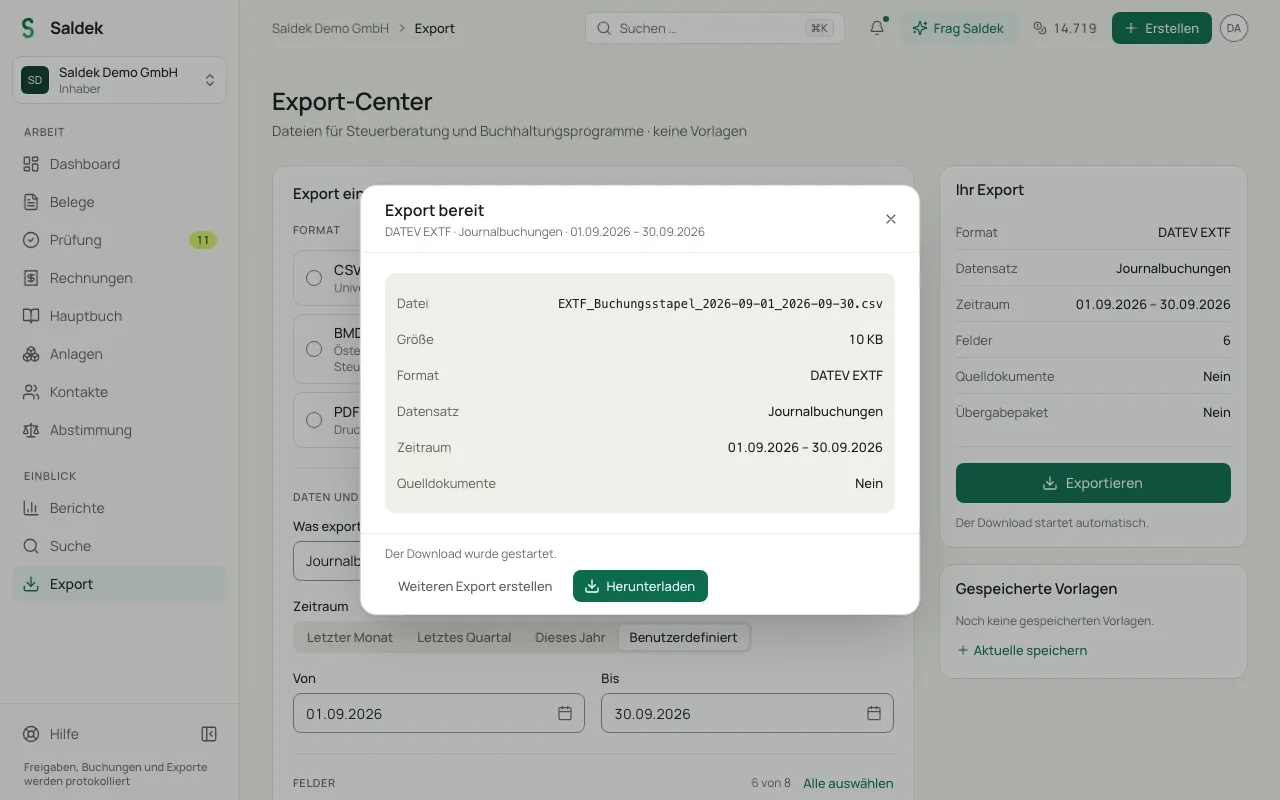Select the Benutzerdefiniert period tab
The width and height of the screenshot is (1280, 800).
tap(683, 637)
